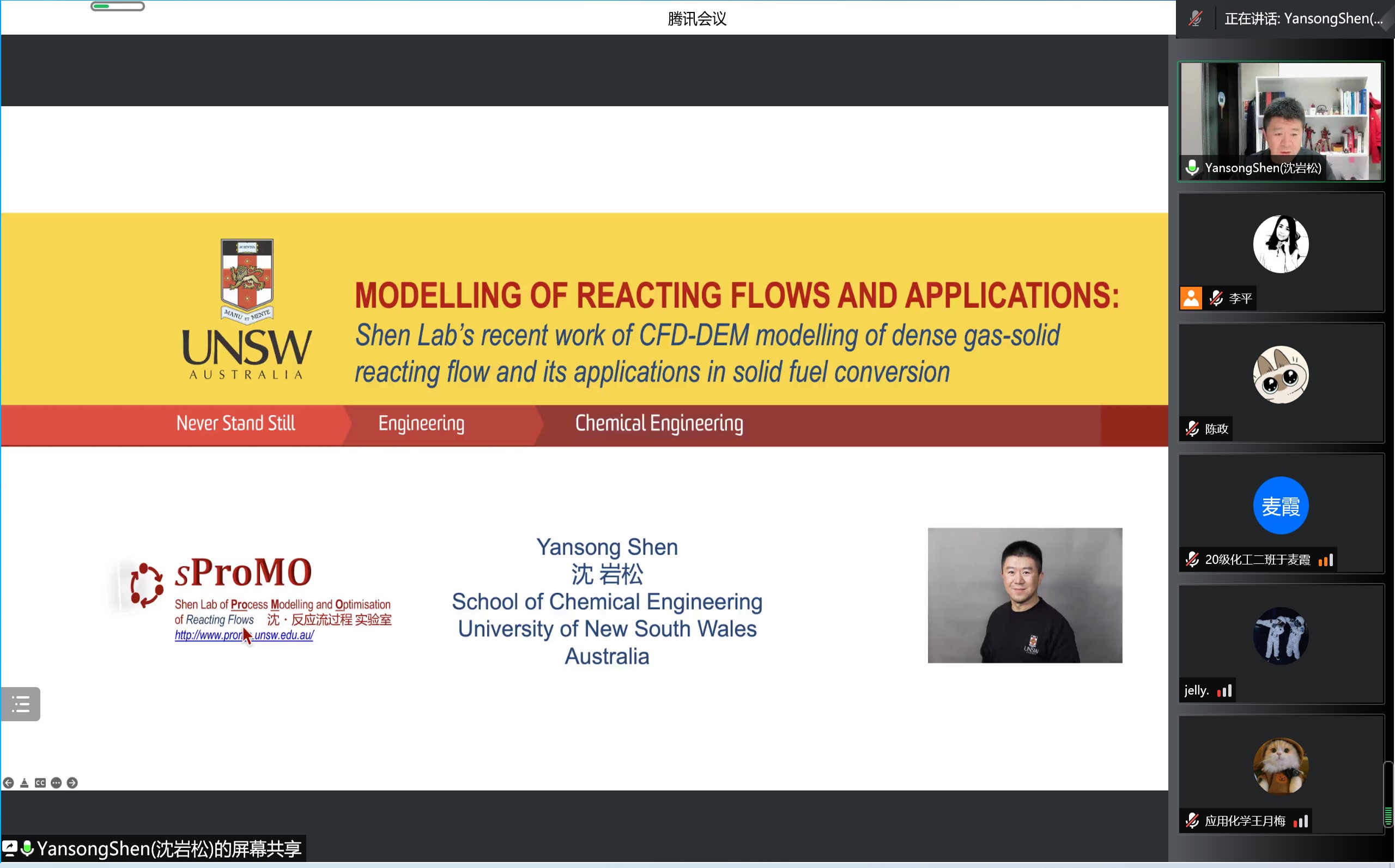
Task: Click the pointer tool icon in slideshow controls
Action: point(24,782)
